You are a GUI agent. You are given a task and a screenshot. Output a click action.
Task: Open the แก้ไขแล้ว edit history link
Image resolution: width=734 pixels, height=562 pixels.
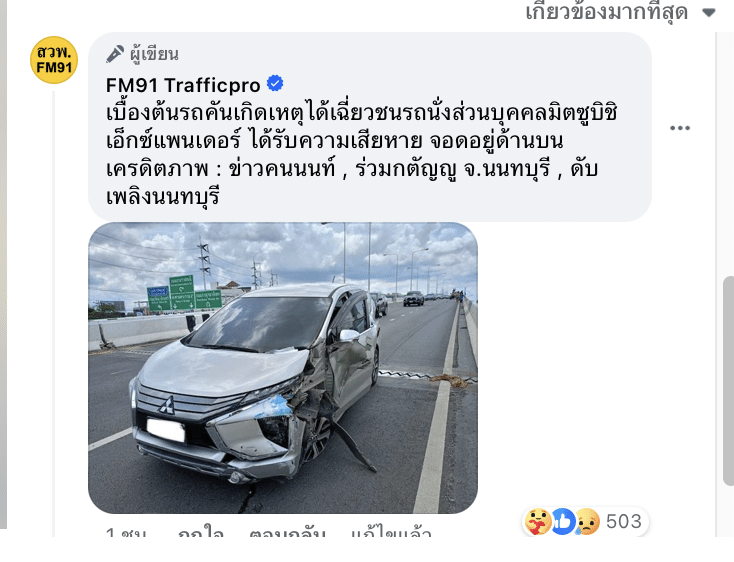(391, 533)
